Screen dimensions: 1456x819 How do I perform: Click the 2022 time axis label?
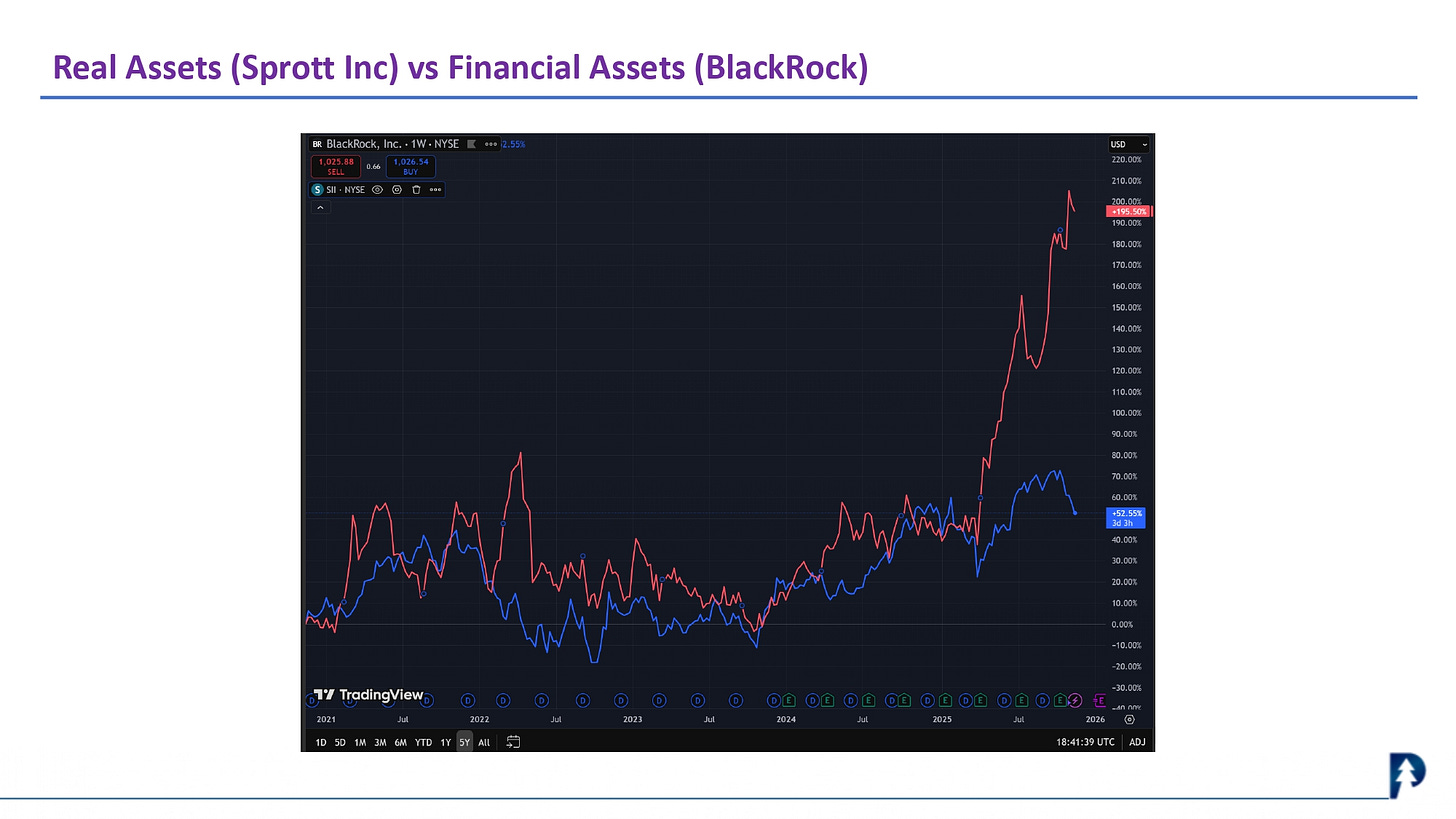(479, 719)
